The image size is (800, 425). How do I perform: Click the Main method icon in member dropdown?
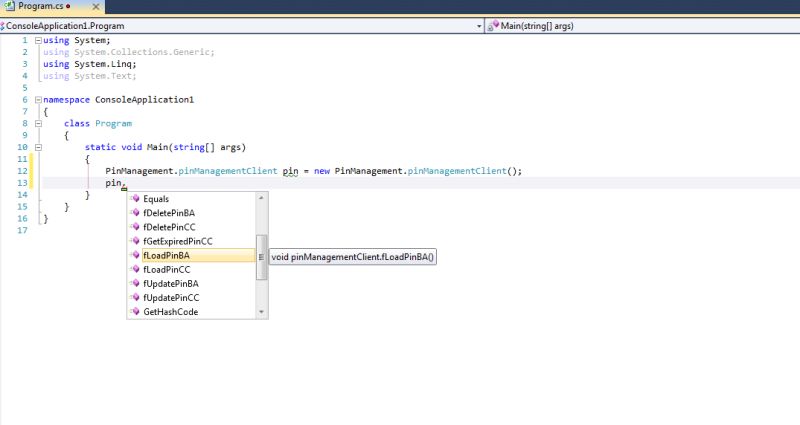(x=493, y=26)
